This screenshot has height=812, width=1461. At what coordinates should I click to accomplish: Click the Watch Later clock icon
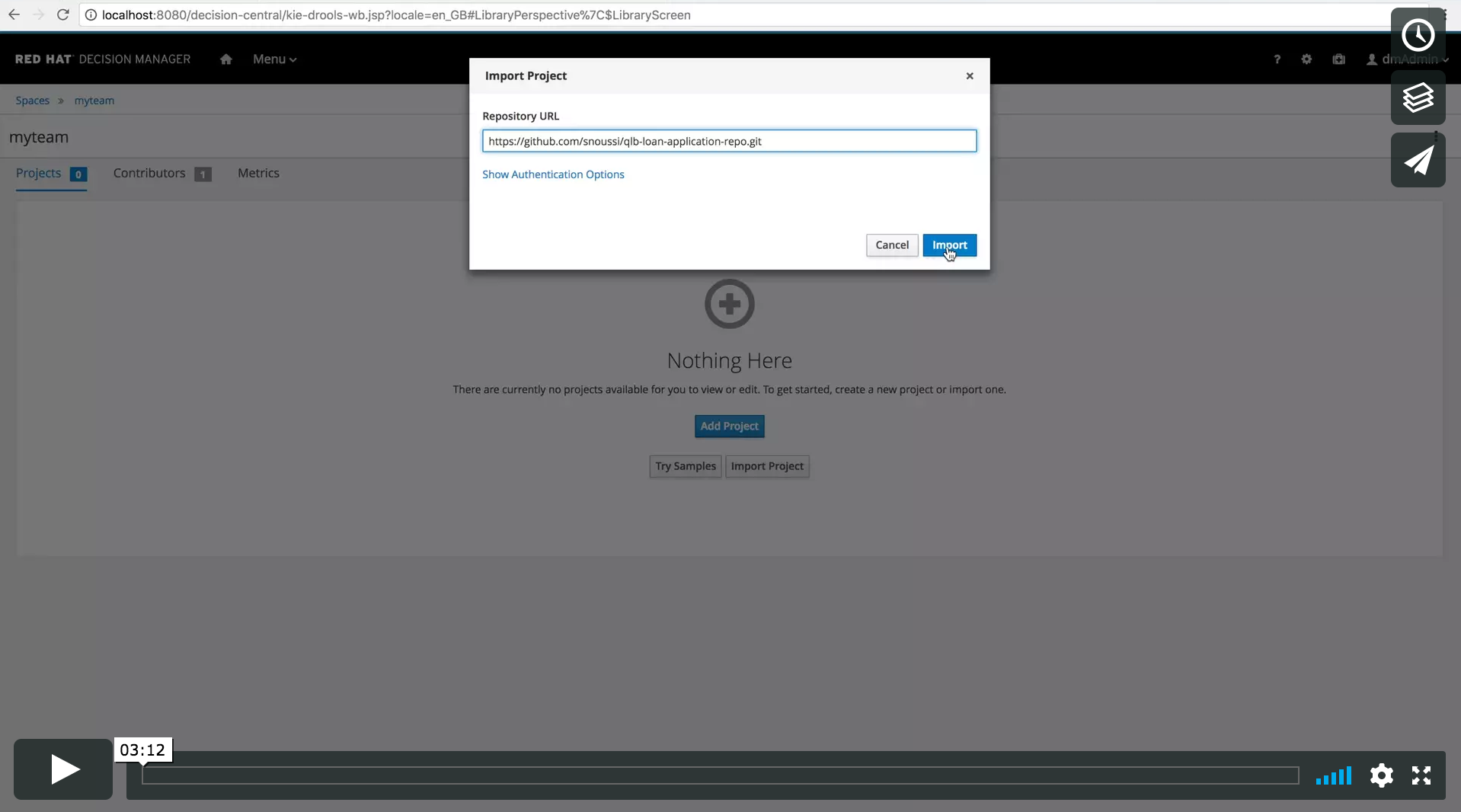click(1418, 35)
